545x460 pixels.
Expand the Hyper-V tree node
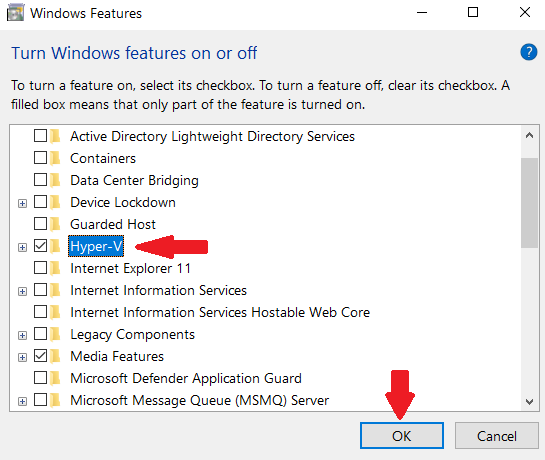[22, 247]
